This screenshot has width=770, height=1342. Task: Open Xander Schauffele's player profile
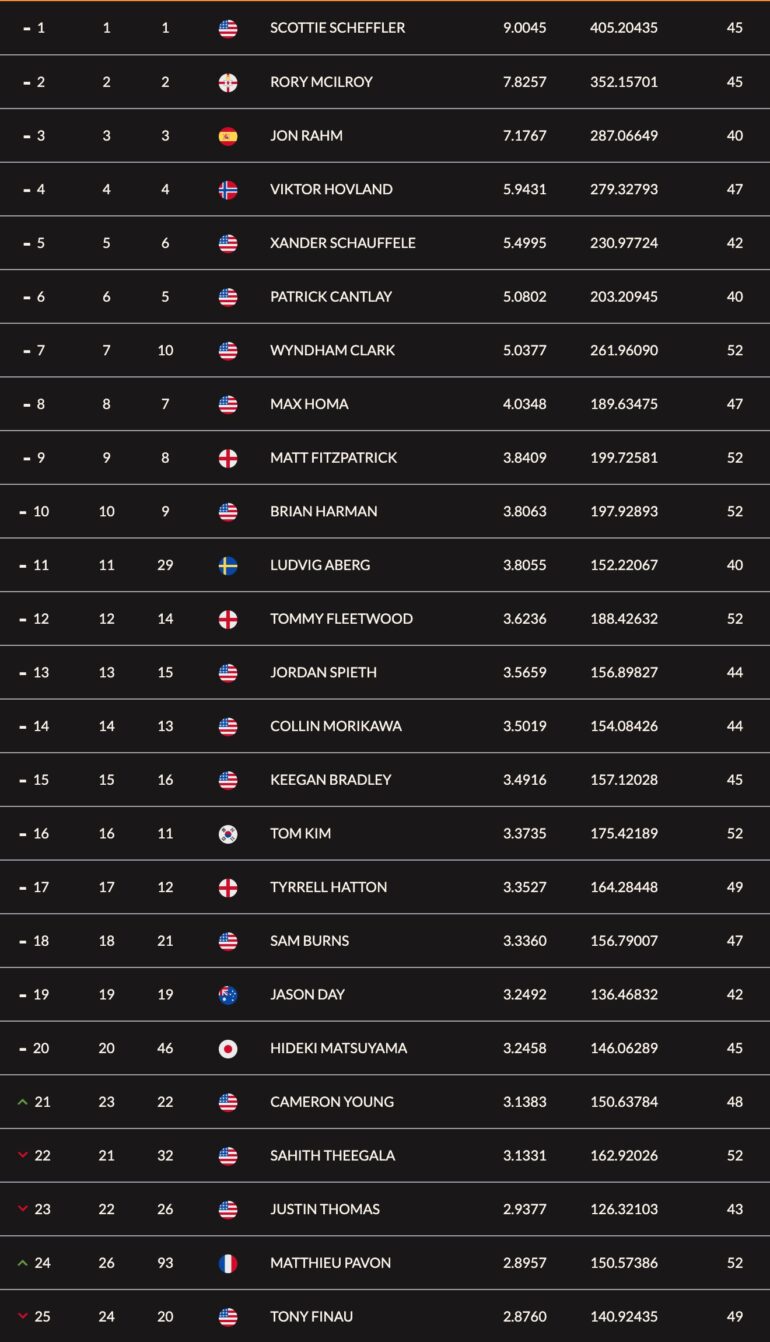(343, 243)
